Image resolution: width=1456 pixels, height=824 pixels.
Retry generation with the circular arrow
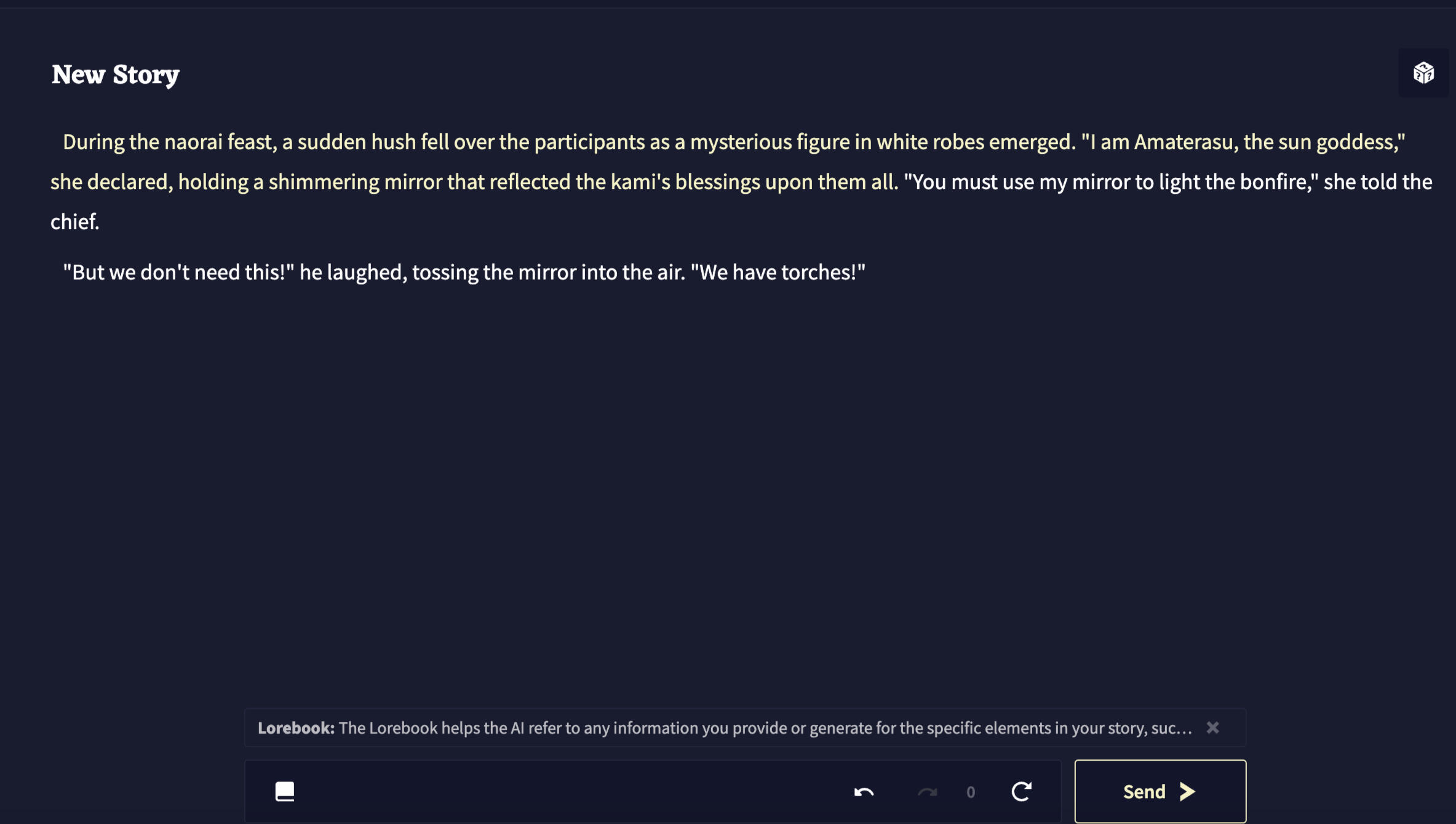coord(1021,791)
